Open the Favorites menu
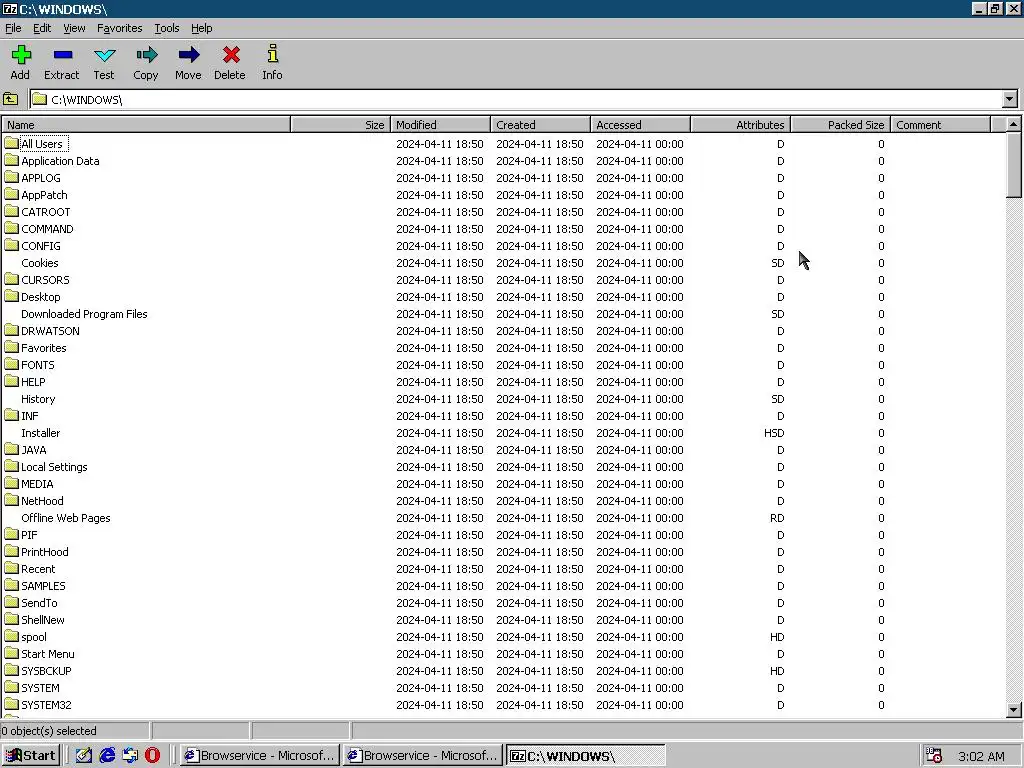This screenshot has height=768, width=1024. [x=120, y=28]
